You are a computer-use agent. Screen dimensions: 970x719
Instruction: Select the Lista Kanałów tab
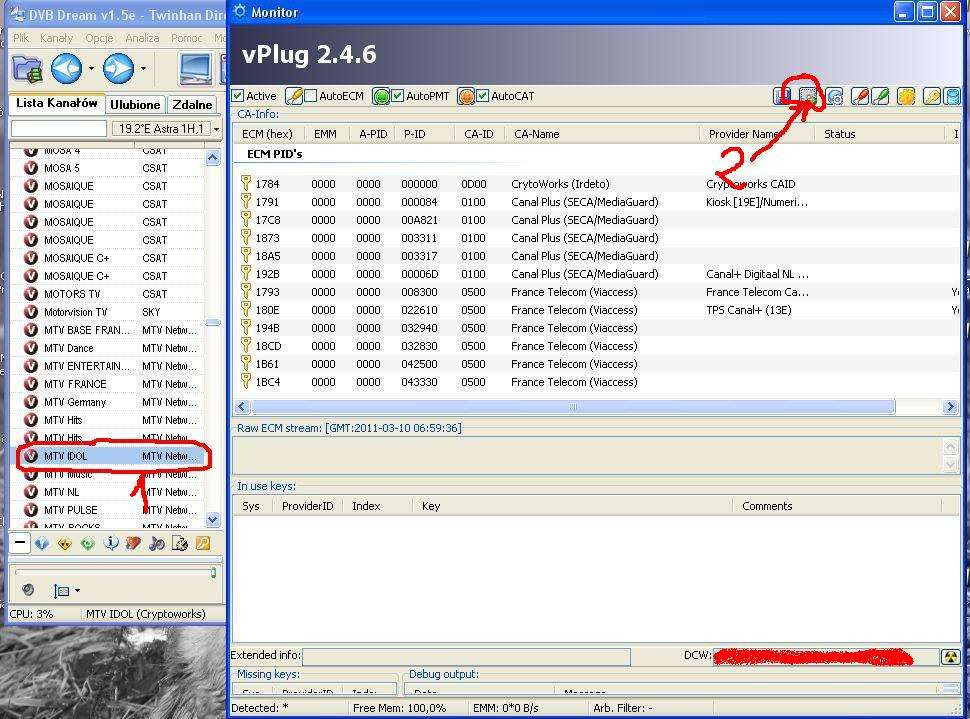tap(56, 103)
